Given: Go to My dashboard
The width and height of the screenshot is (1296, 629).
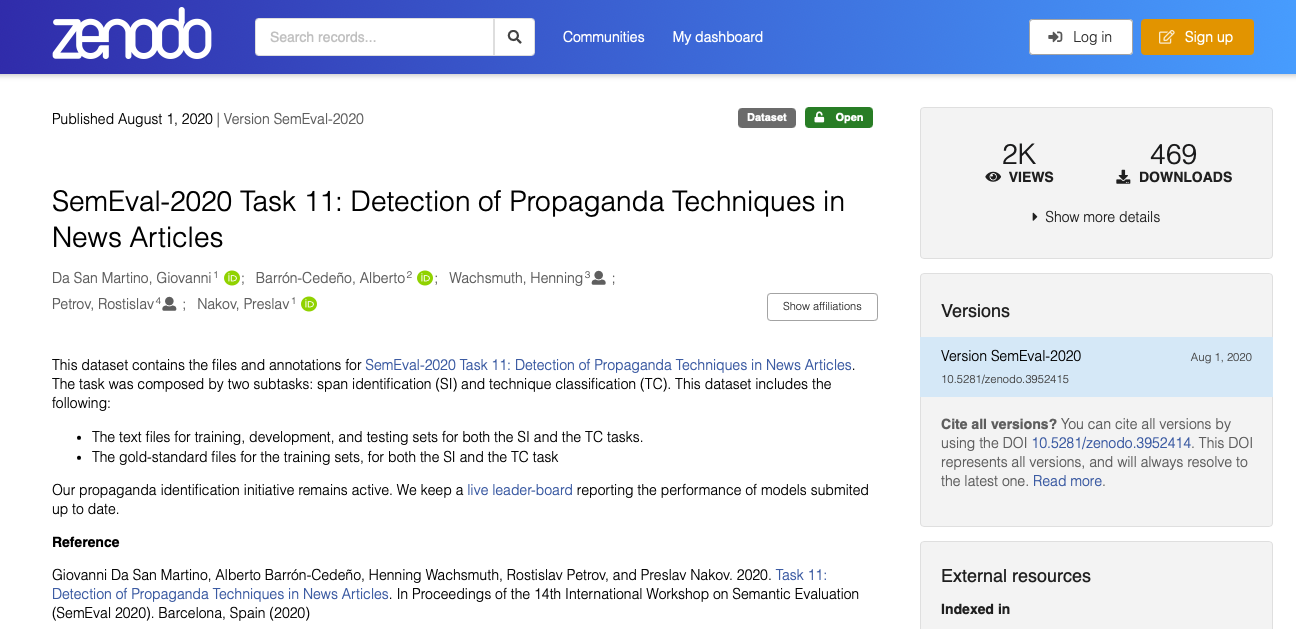Looking at the screenshot, I should [717, 37].
